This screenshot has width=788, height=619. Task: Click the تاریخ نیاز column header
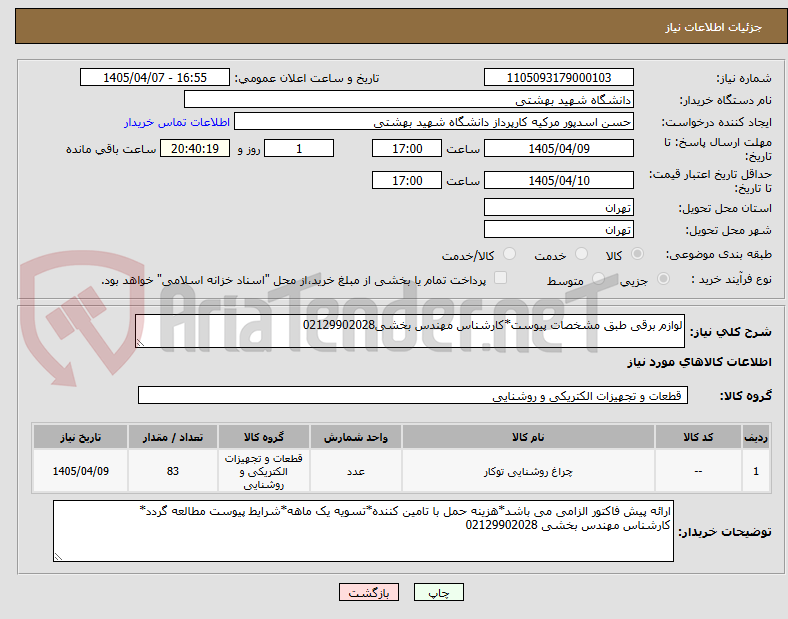[80, 437]
